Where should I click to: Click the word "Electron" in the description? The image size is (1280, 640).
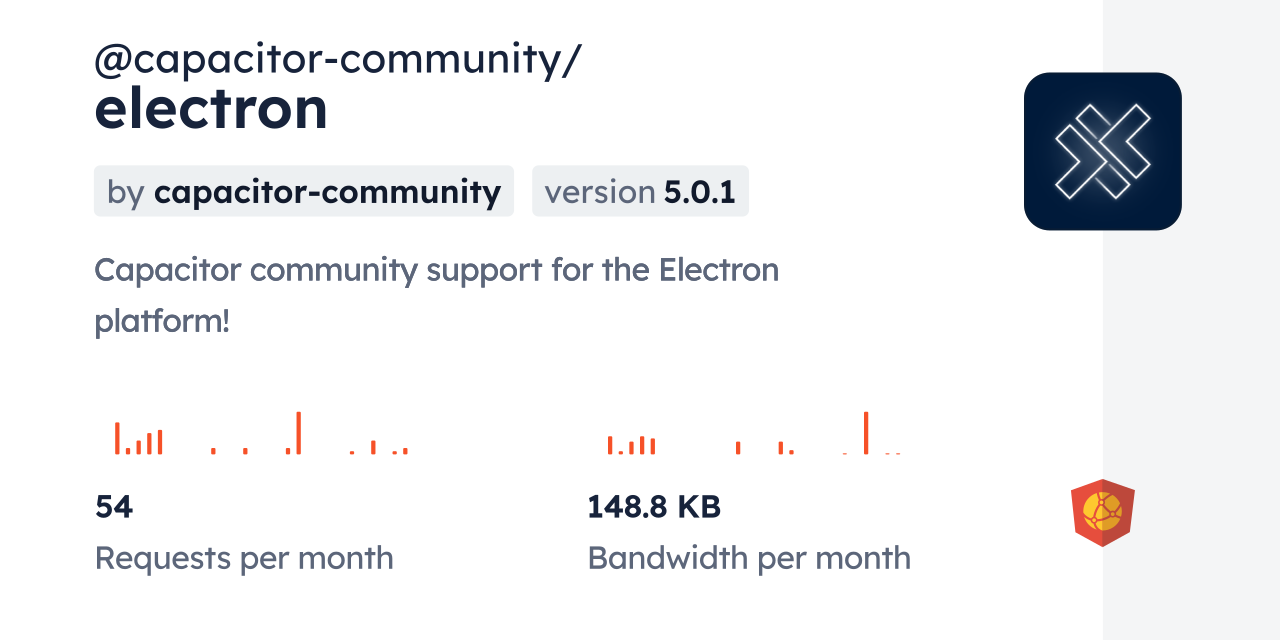[718, 270]
